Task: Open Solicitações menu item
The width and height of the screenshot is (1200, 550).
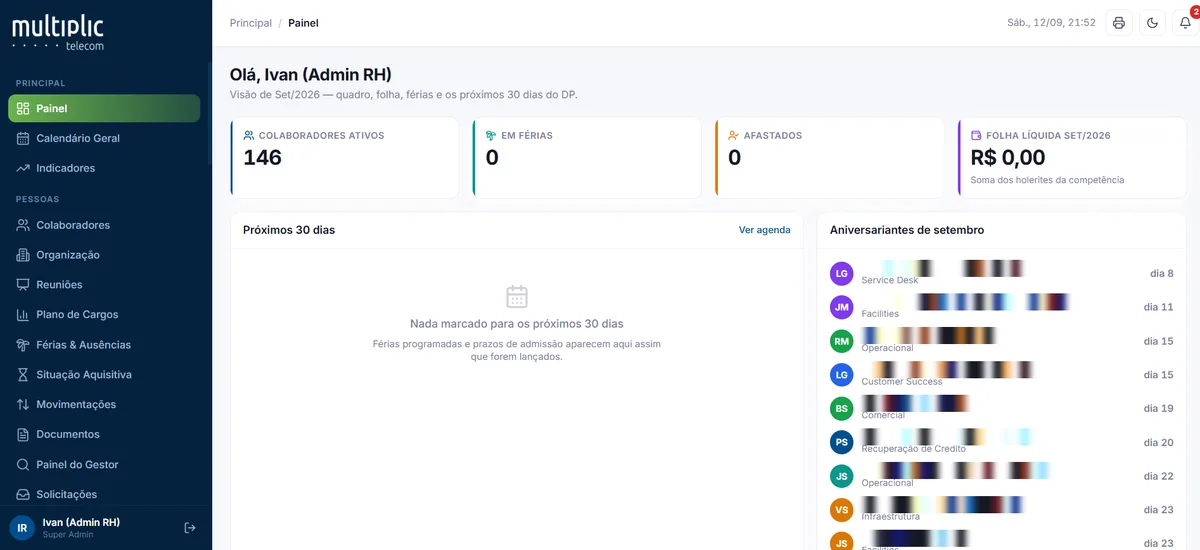Action: (x=104, y=495)
